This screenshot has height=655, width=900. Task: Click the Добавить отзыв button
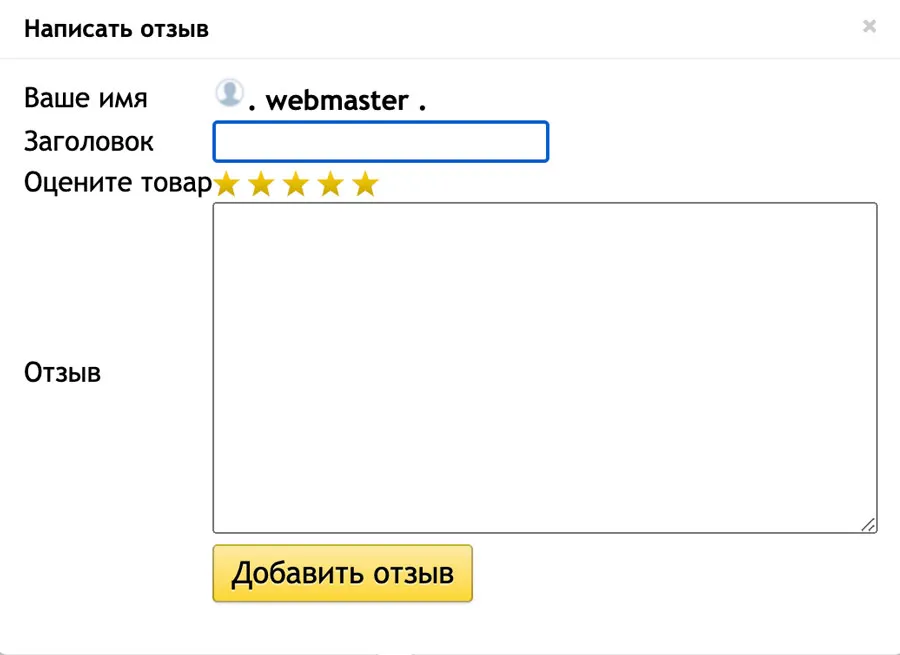coord(342,573)
